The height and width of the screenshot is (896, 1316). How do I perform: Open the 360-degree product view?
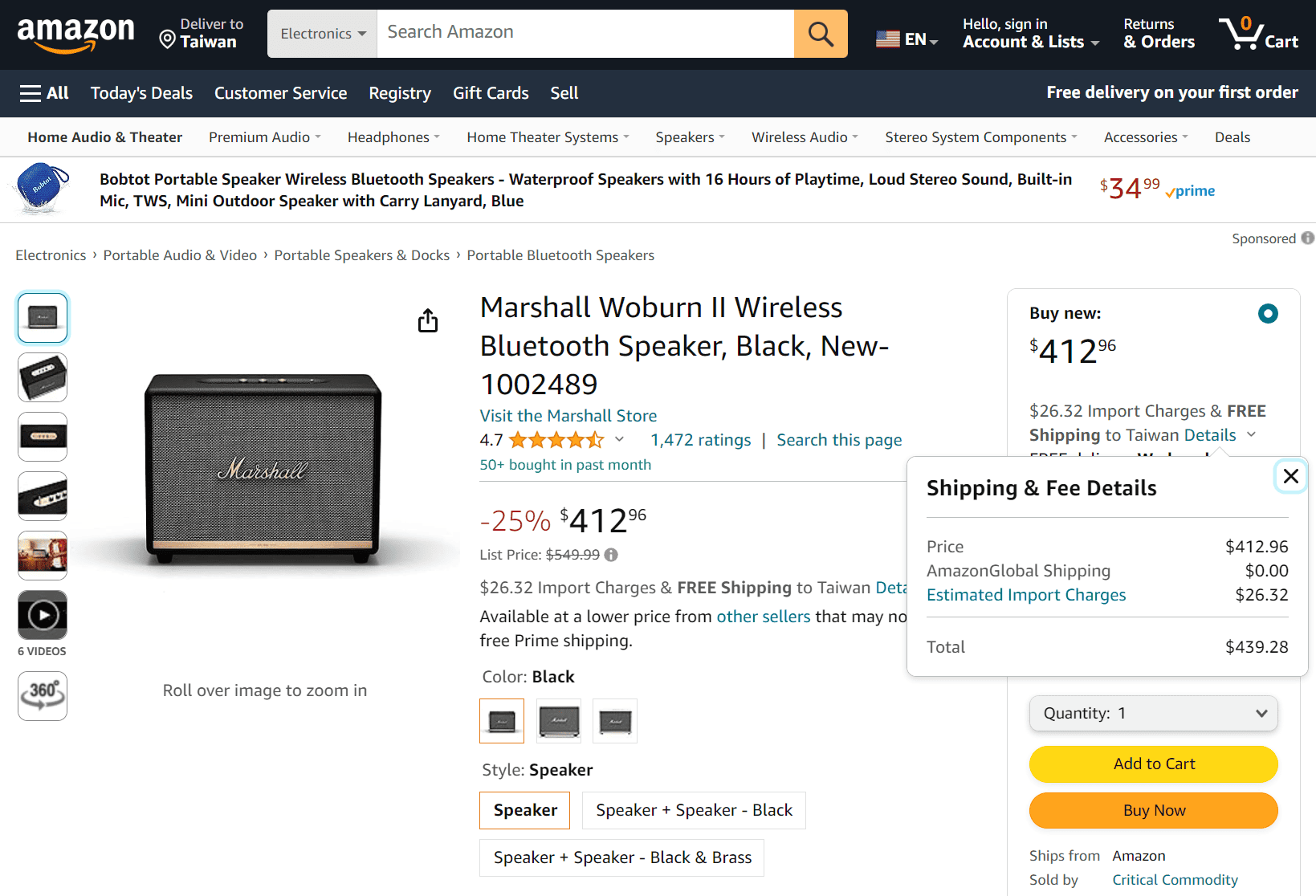point(42,695)
